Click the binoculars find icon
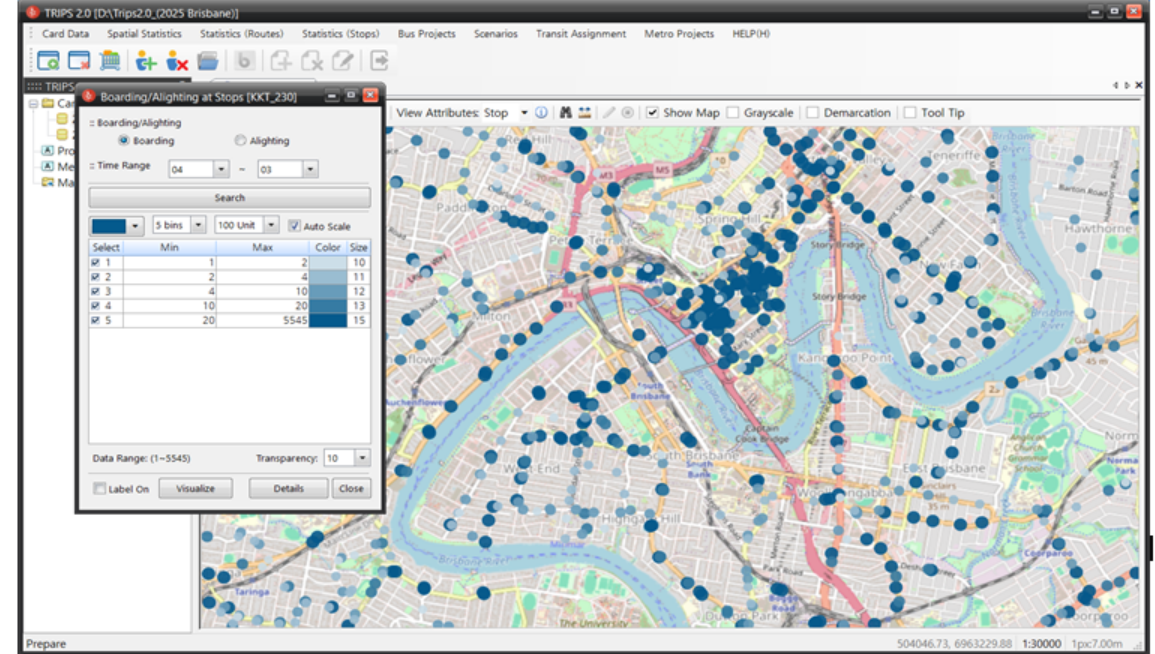This screenshot has width=1155, height=654. pos(565,113)
